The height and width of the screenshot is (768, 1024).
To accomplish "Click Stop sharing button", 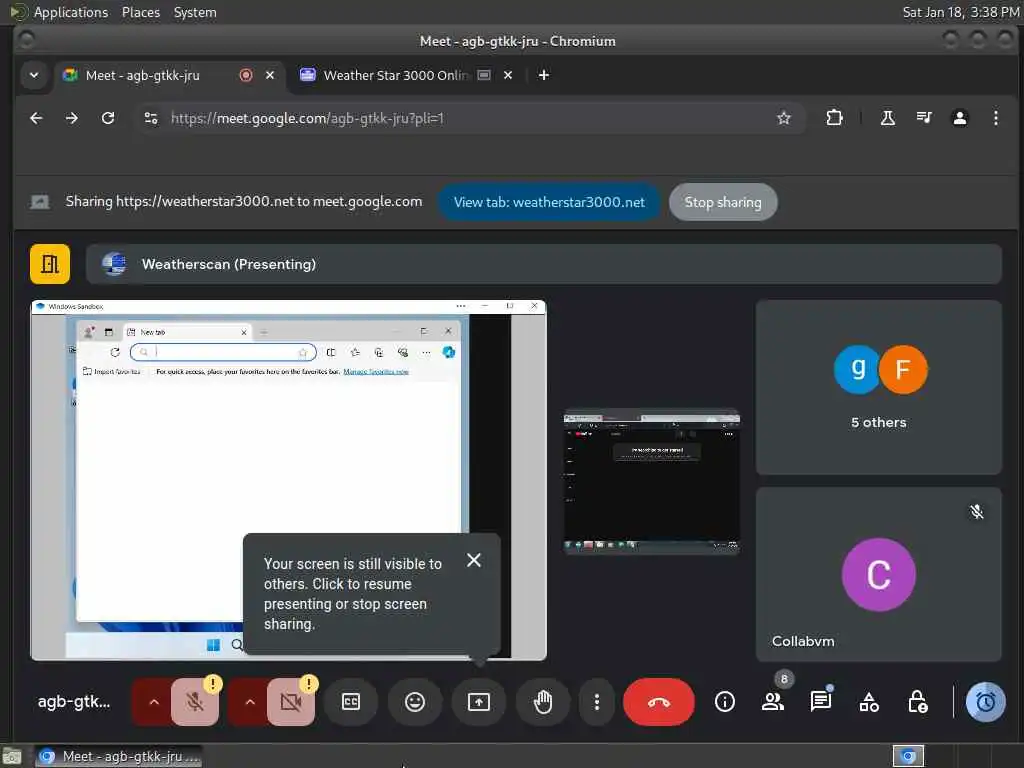I will pos(723,202).
